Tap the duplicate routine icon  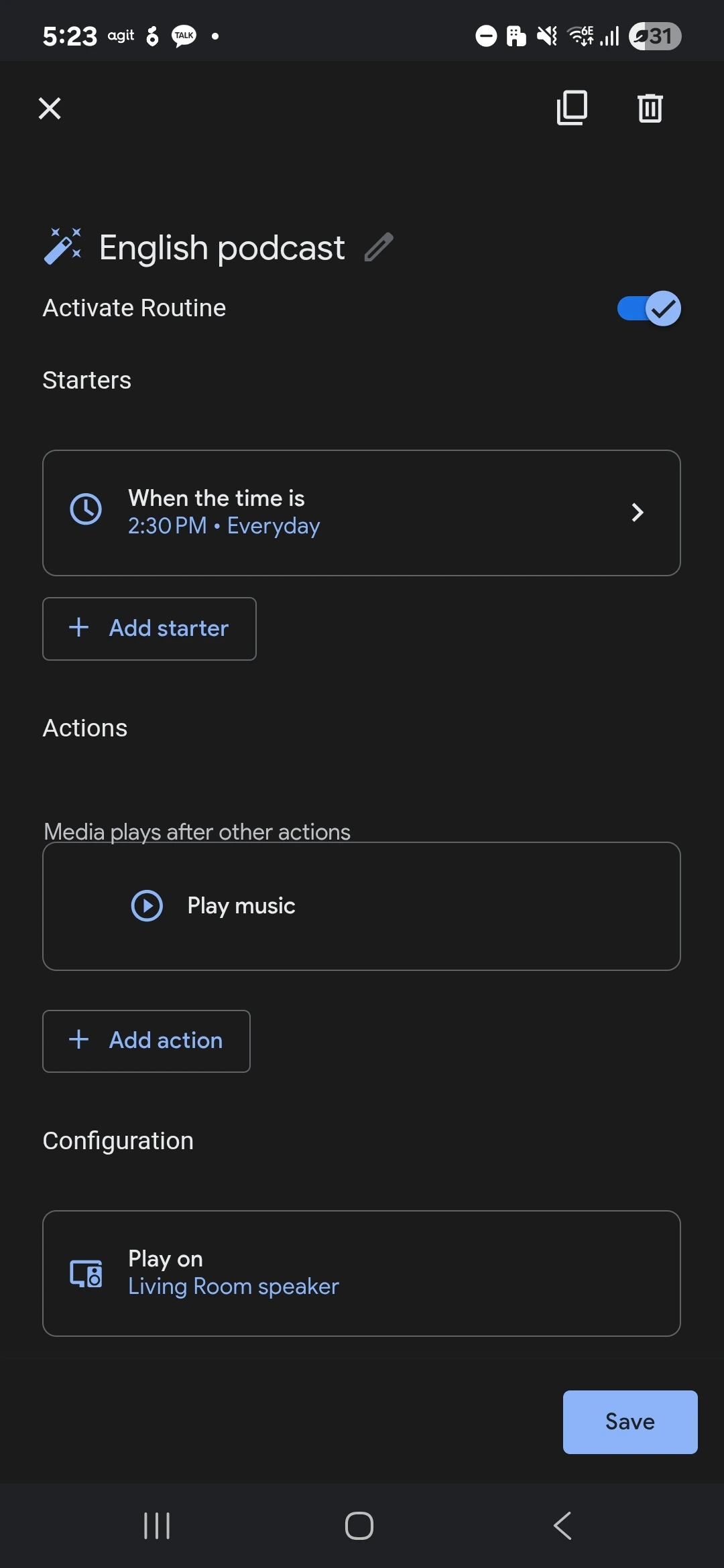pyautogui.click(x=572, y=108)
